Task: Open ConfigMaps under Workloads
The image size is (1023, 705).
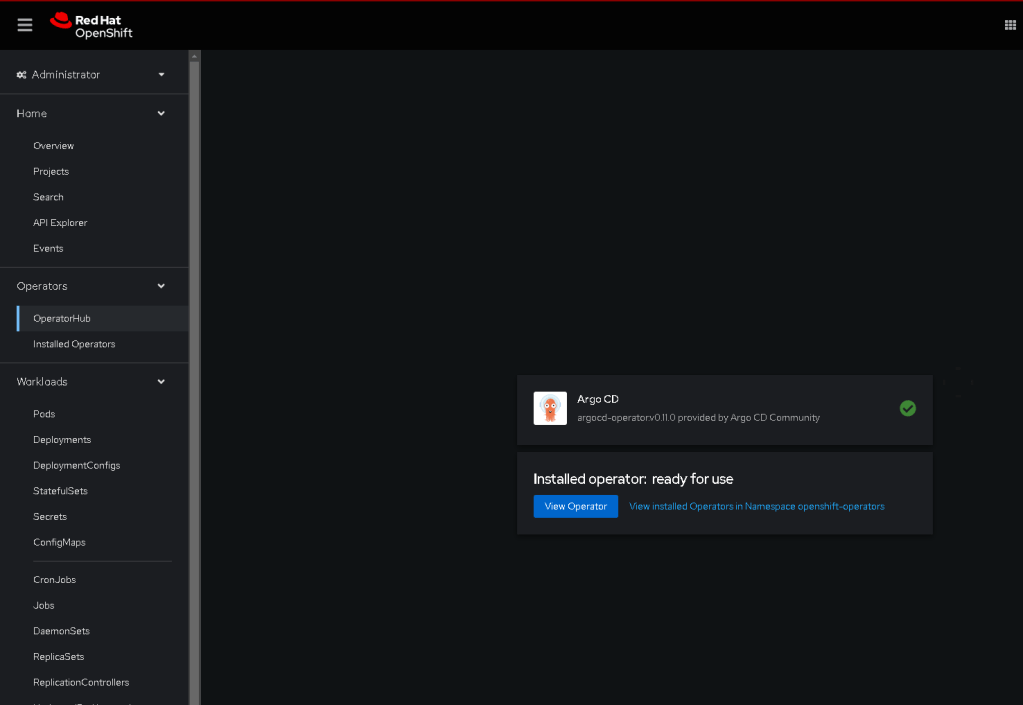Action: 59,543
